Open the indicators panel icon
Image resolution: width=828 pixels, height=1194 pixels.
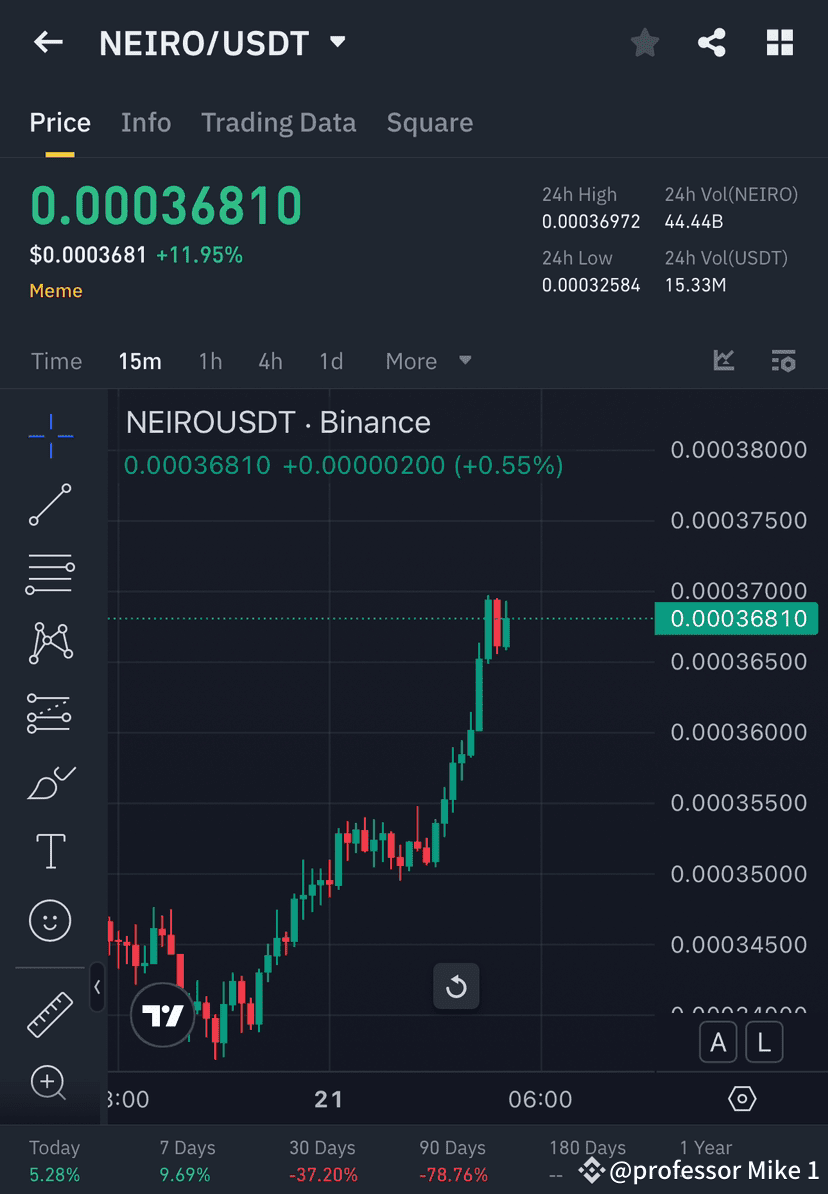(784, 361)
